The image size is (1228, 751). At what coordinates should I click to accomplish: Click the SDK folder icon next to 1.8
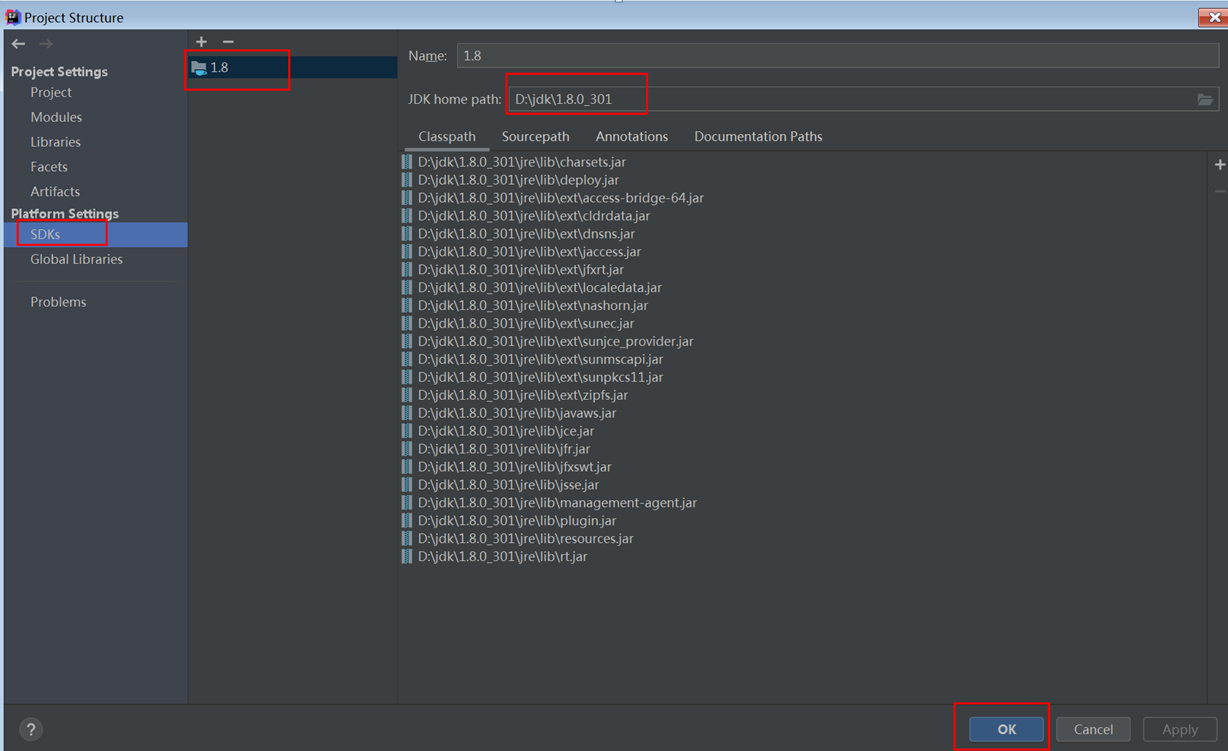tap(196, 67)
